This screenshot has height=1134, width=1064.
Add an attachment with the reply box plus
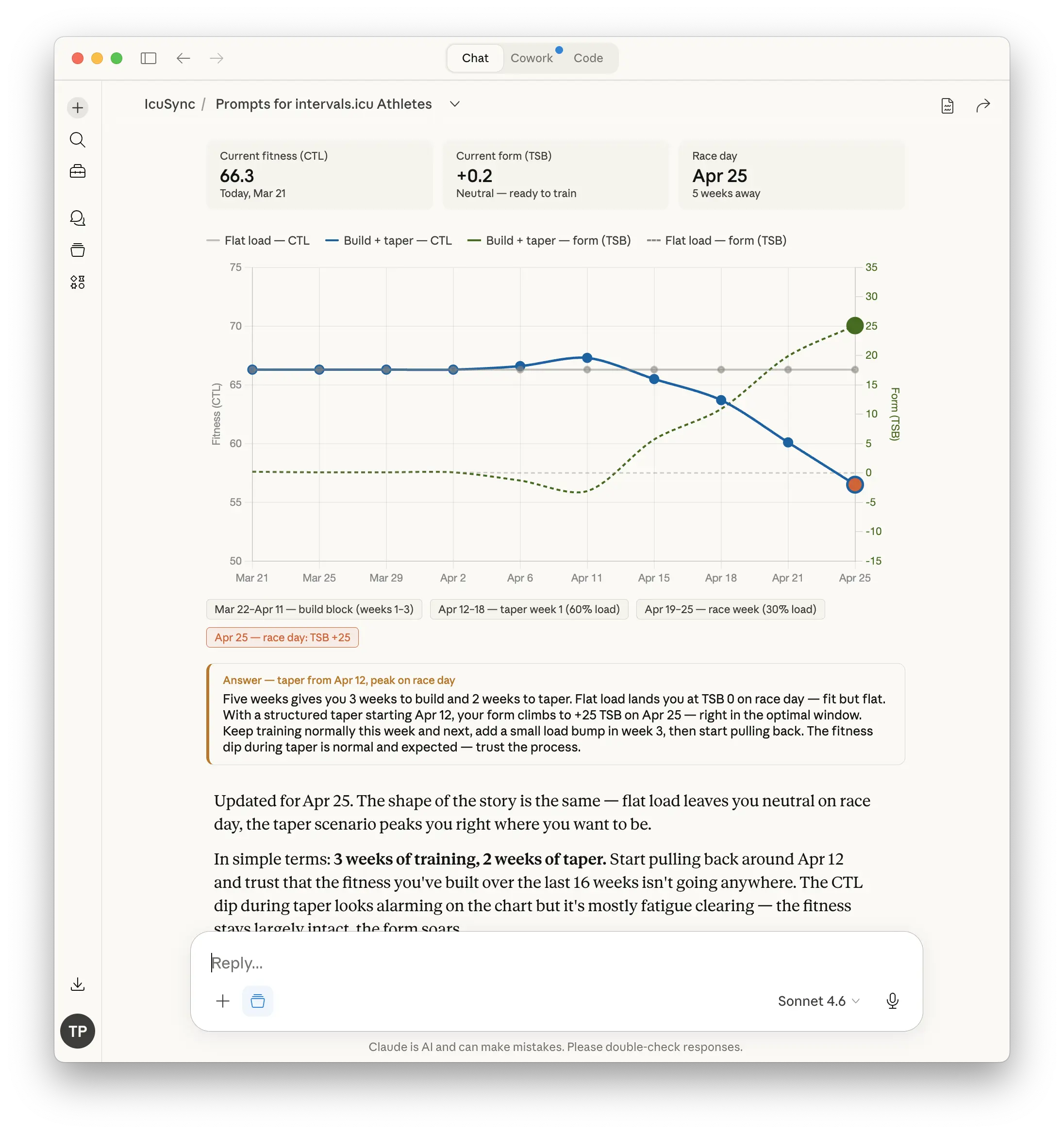click(x=223, y=1001)
